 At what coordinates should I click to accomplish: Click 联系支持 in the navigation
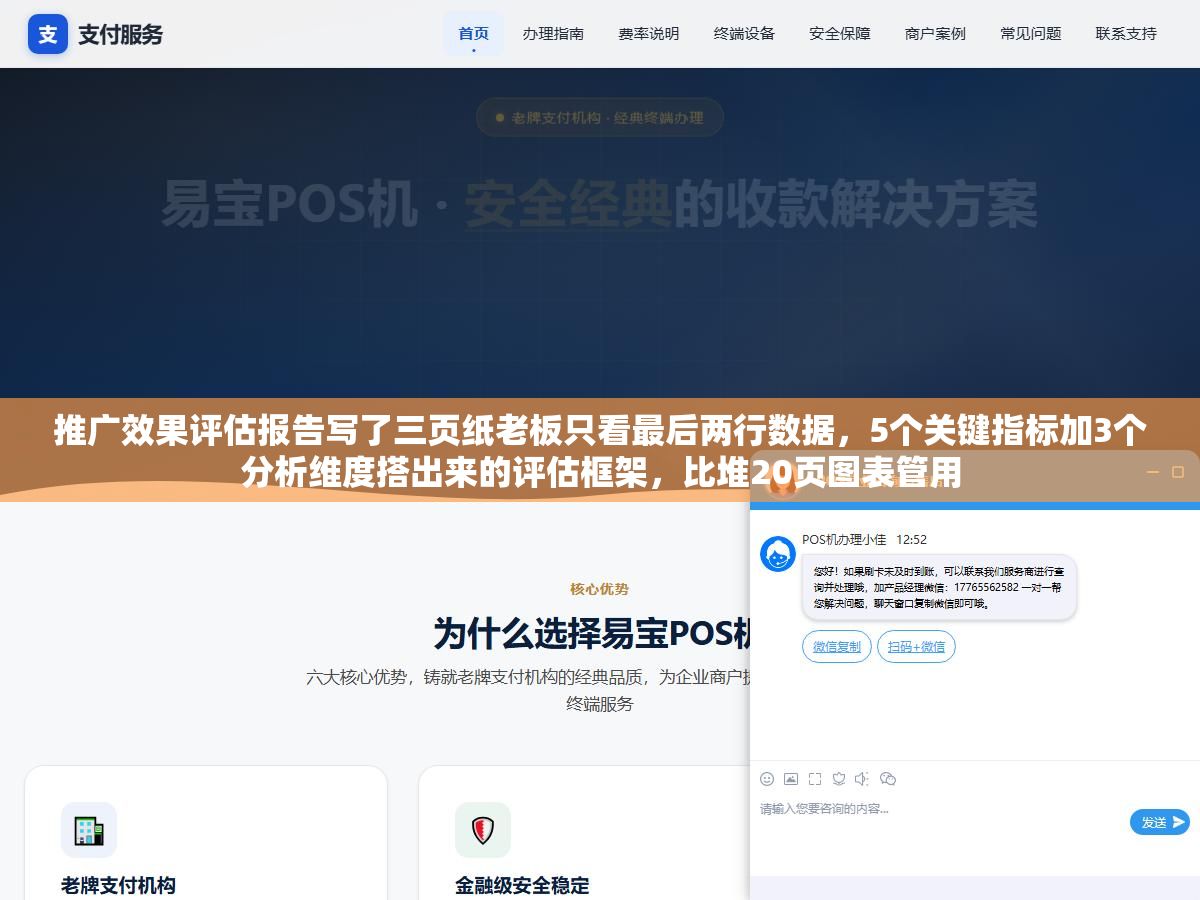coord(1126,34)
